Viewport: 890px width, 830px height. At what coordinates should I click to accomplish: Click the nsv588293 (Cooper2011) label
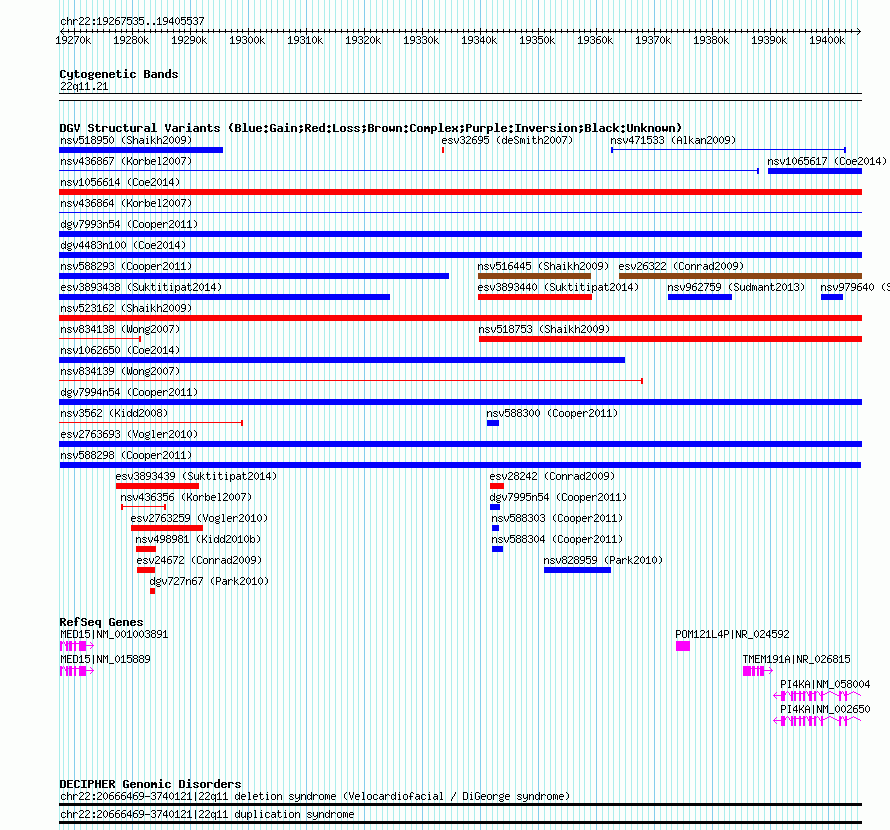126,266
